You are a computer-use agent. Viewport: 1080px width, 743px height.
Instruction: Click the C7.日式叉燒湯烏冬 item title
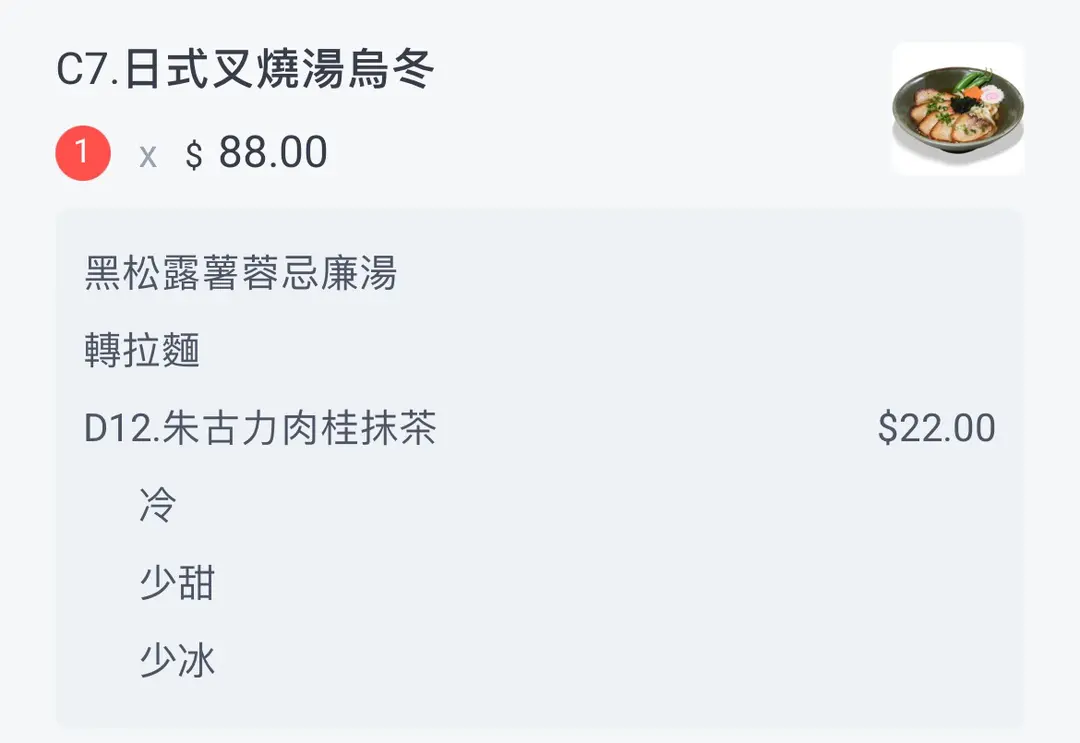click(245, 71)
